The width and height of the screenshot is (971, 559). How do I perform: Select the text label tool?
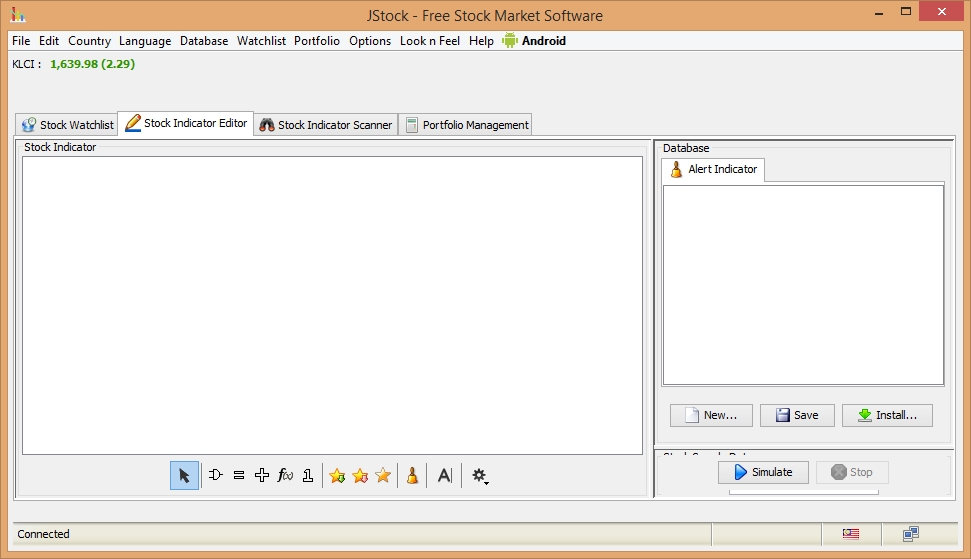(445, 475)
